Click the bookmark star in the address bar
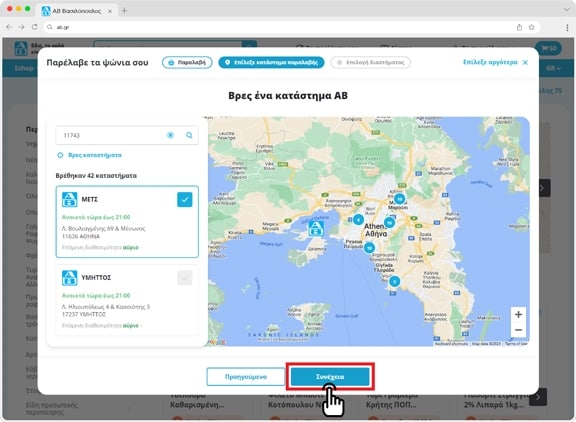576x422 pixels. click(532, 27)
